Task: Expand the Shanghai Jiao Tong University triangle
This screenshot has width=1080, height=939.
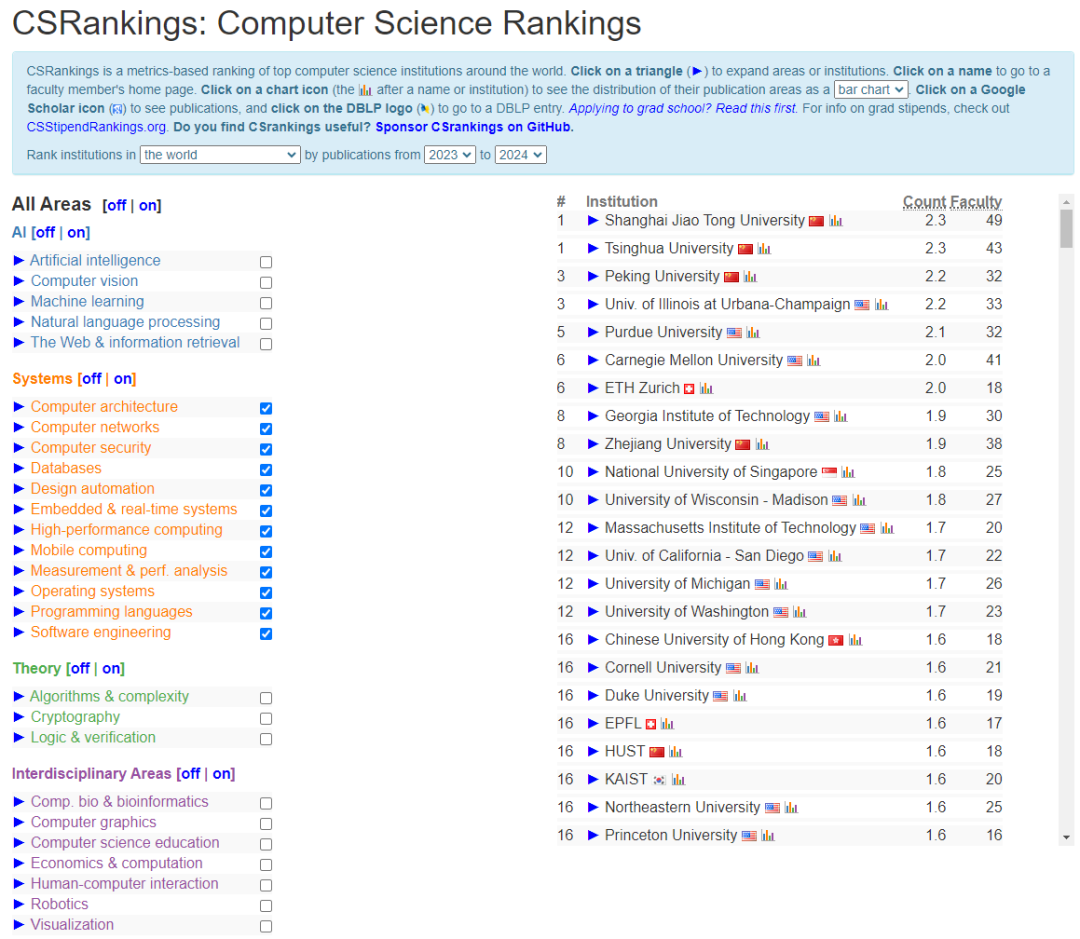Action: tap(593, 220)
